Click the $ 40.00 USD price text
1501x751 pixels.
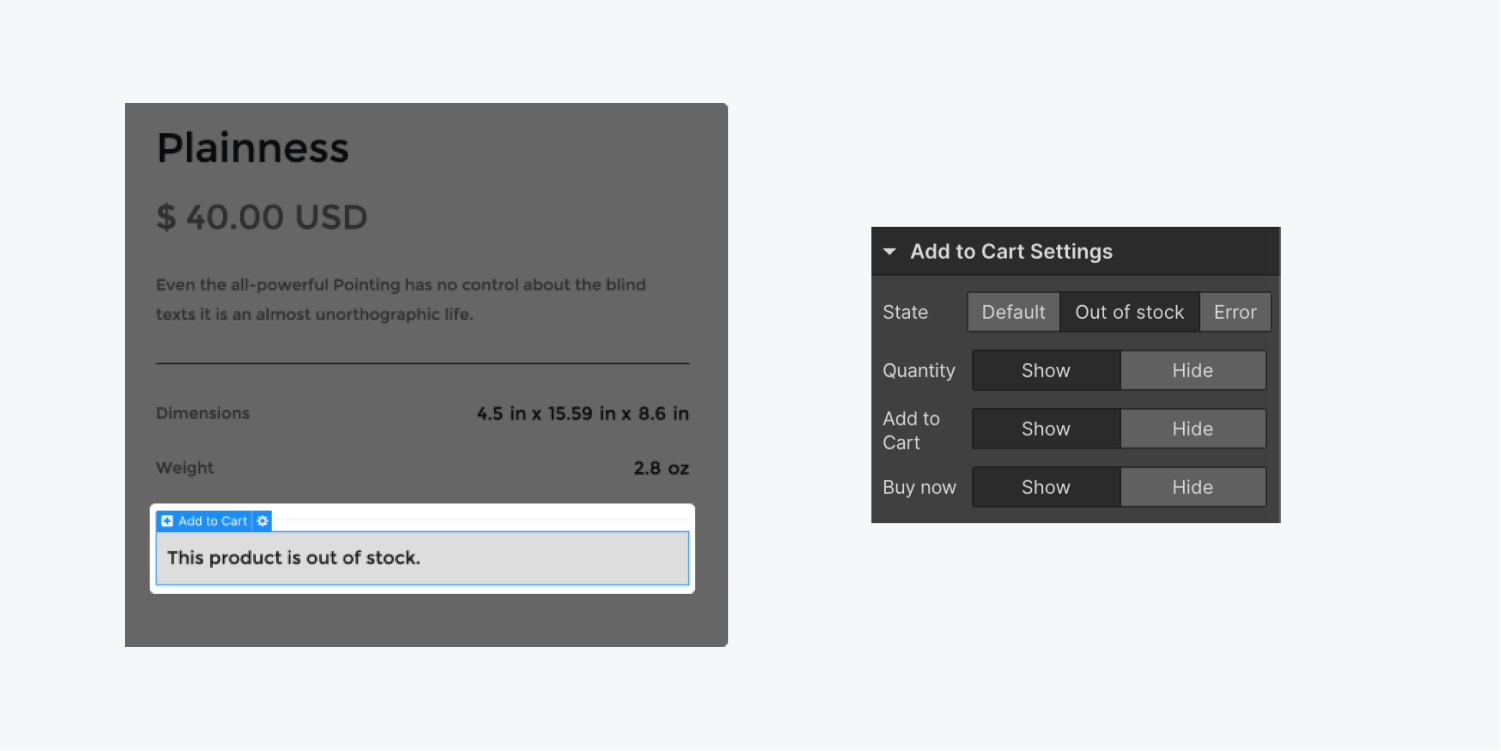click(x=262, y=217)
